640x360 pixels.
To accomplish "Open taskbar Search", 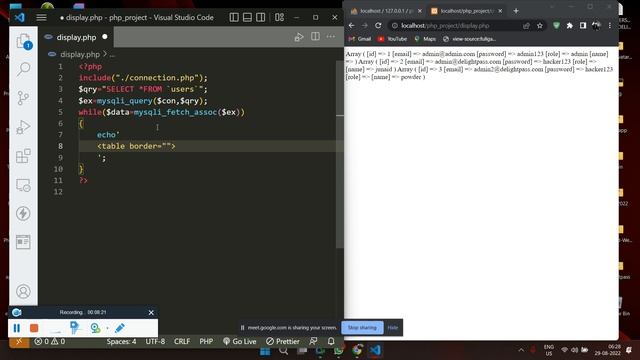I will pyautogui.click(x=283, y=351).
